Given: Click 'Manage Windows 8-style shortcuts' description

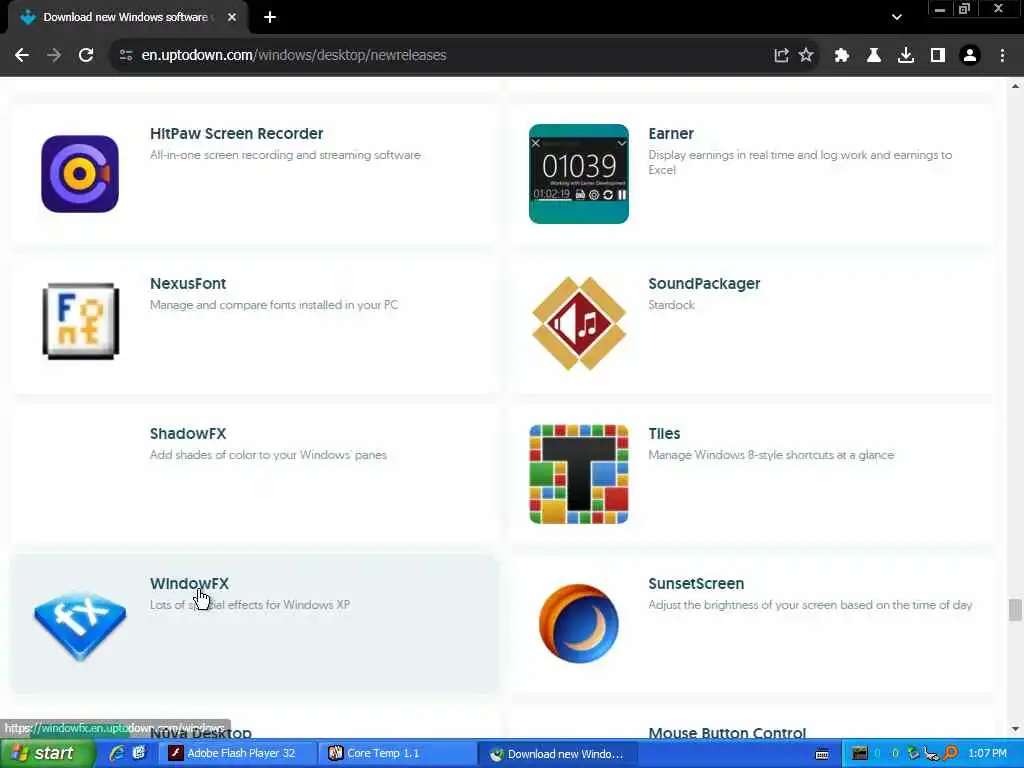Looking at the screenshot, I should tap(771, 455).
